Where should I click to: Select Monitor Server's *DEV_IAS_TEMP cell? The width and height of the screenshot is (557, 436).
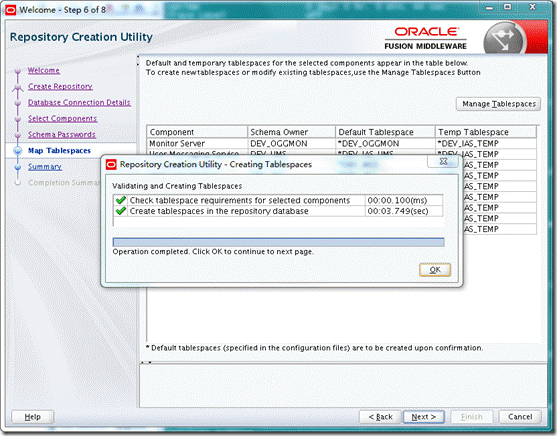[486, 144]
